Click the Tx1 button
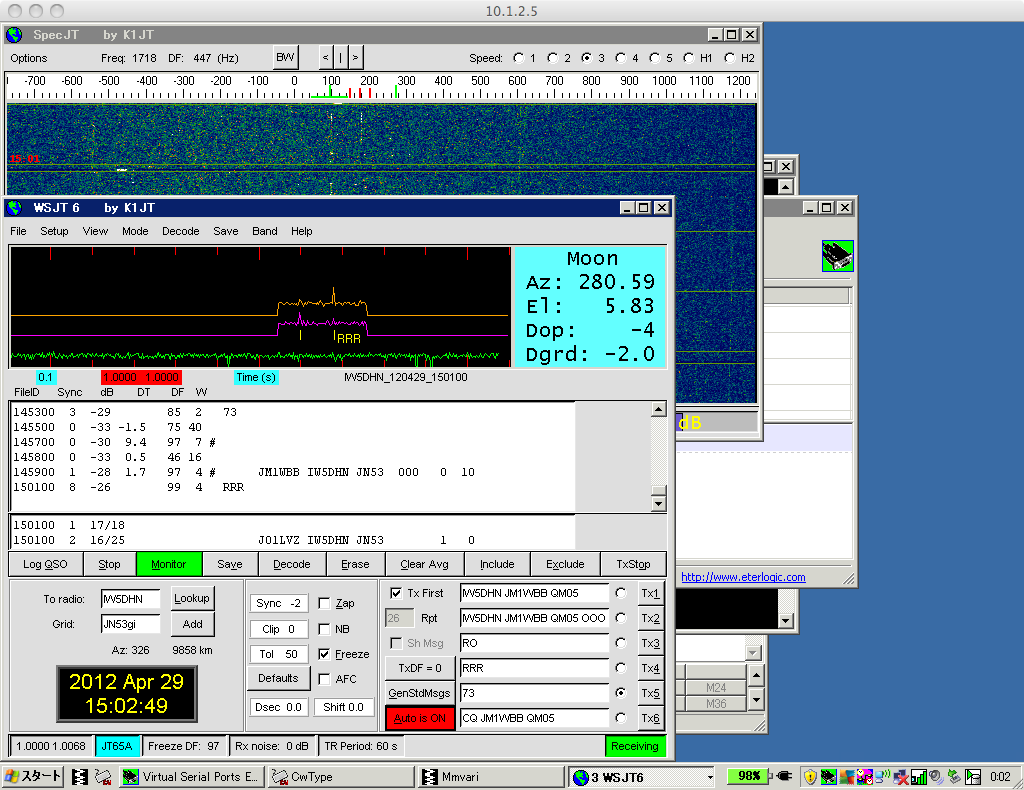Image resolution: width=1024 pixels, height=790 pixels. point(650,593)
